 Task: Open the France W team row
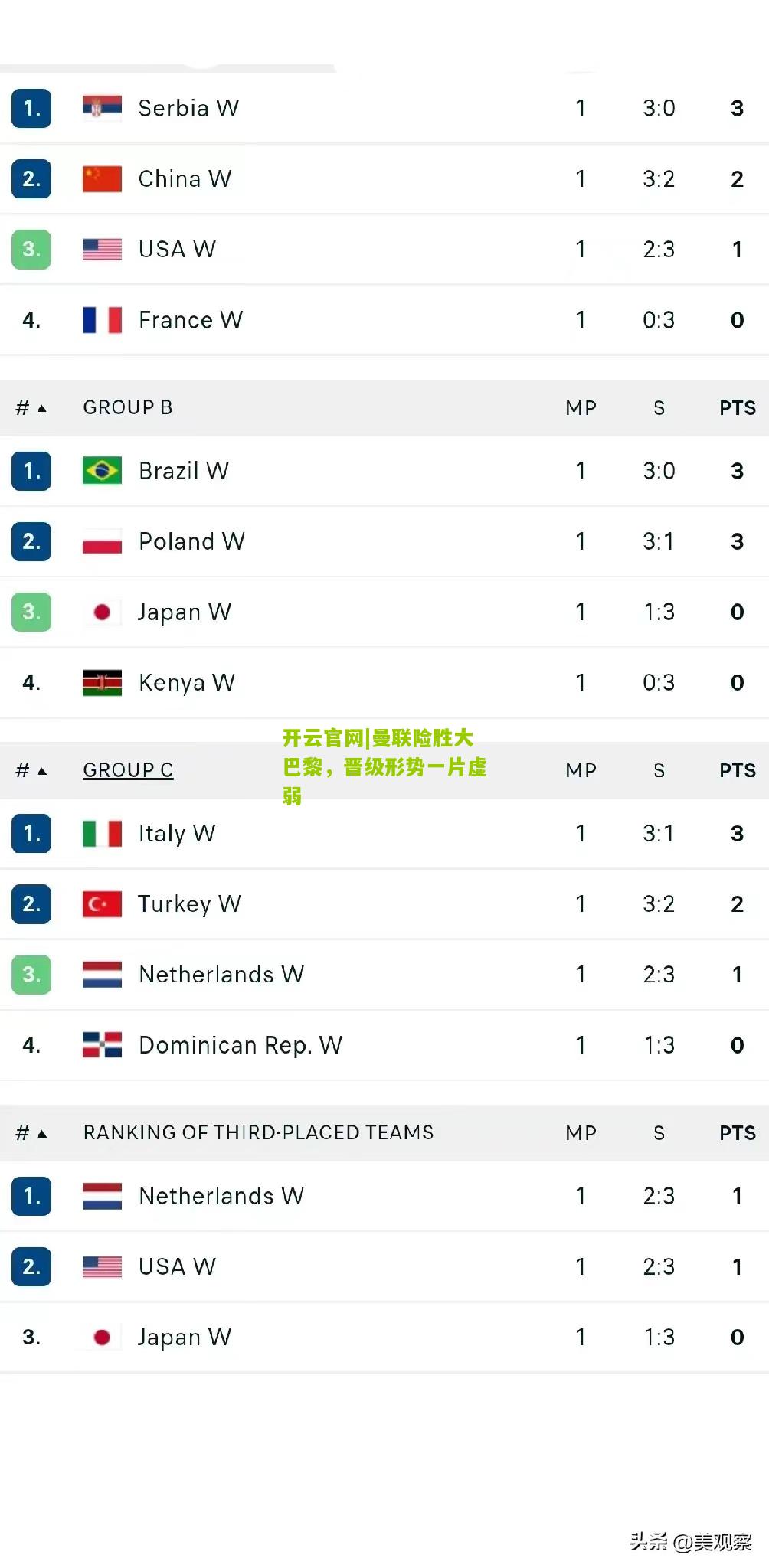(384, 320)
